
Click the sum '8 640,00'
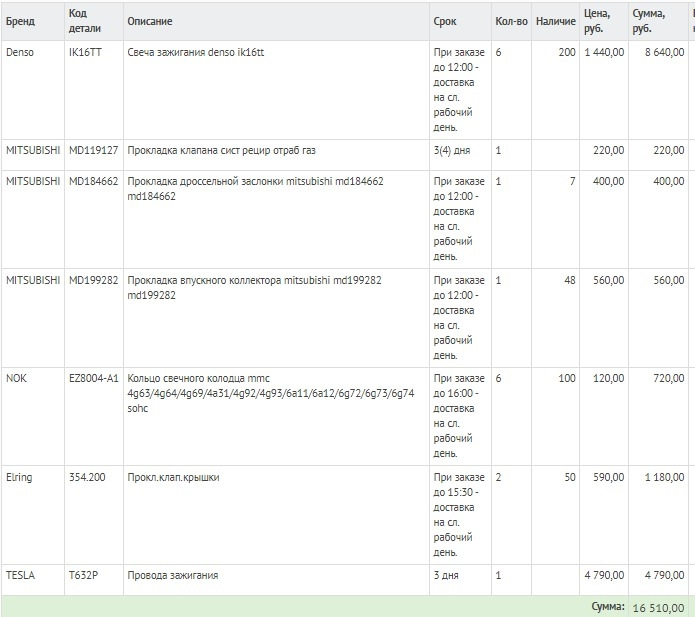point(664,52)
